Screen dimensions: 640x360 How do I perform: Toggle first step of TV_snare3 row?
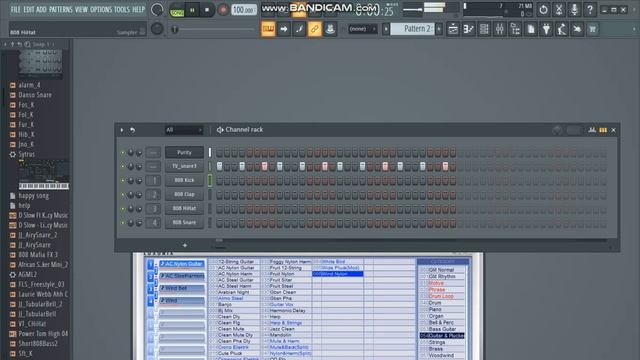point(220,166)
